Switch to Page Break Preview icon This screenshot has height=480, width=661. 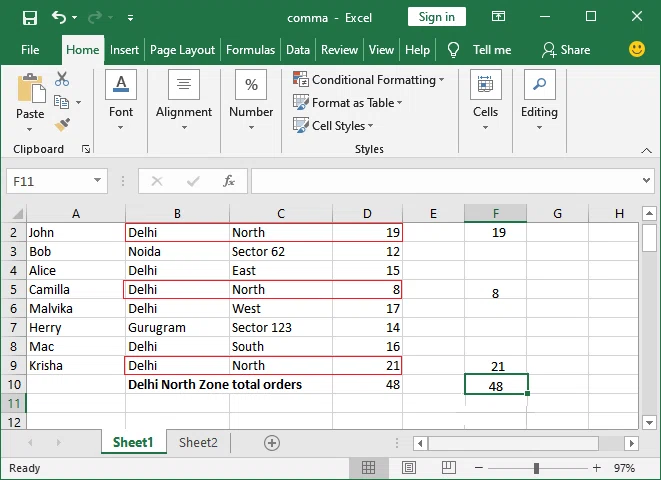click(449, 467)
